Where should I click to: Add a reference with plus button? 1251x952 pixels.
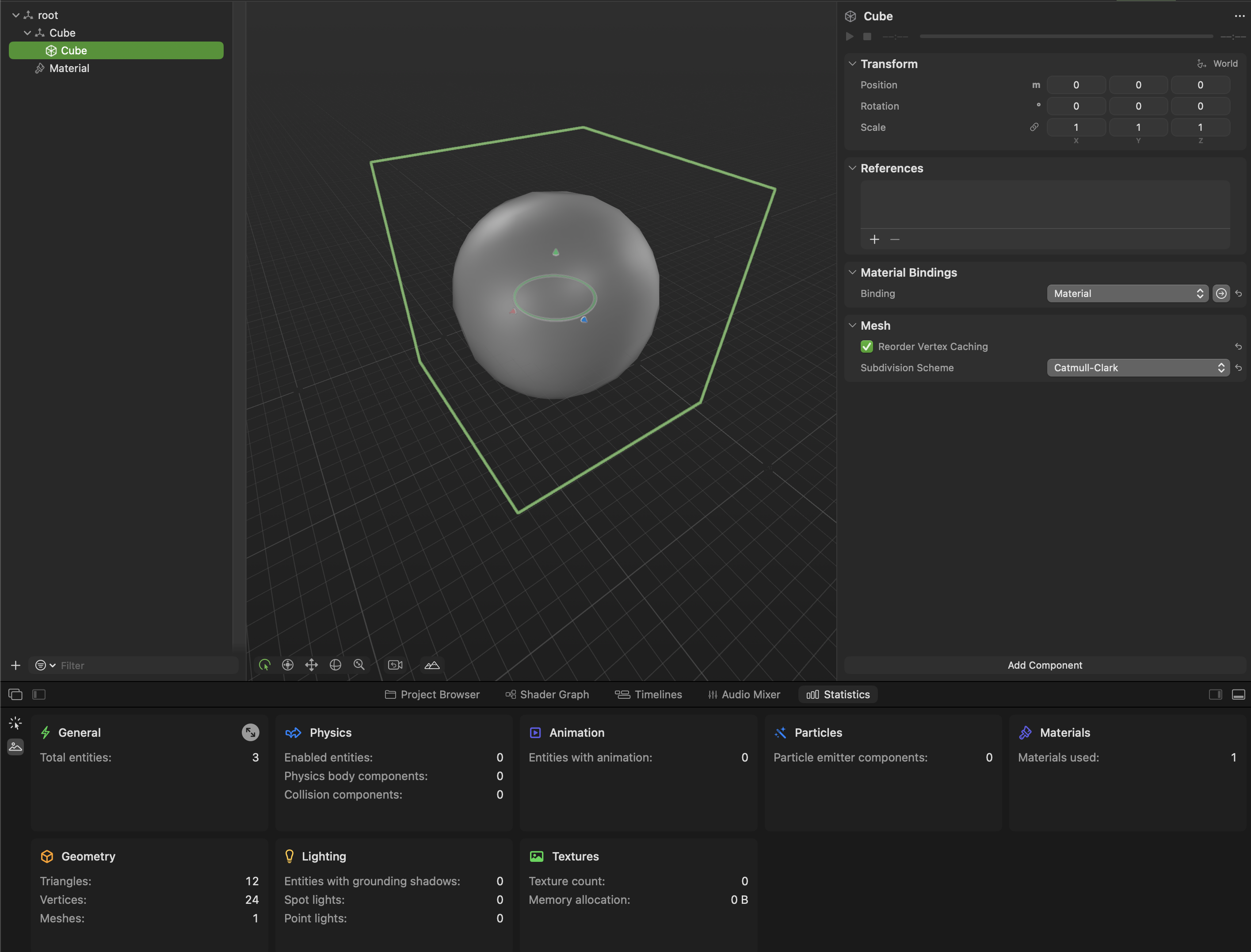click(874, 240)
